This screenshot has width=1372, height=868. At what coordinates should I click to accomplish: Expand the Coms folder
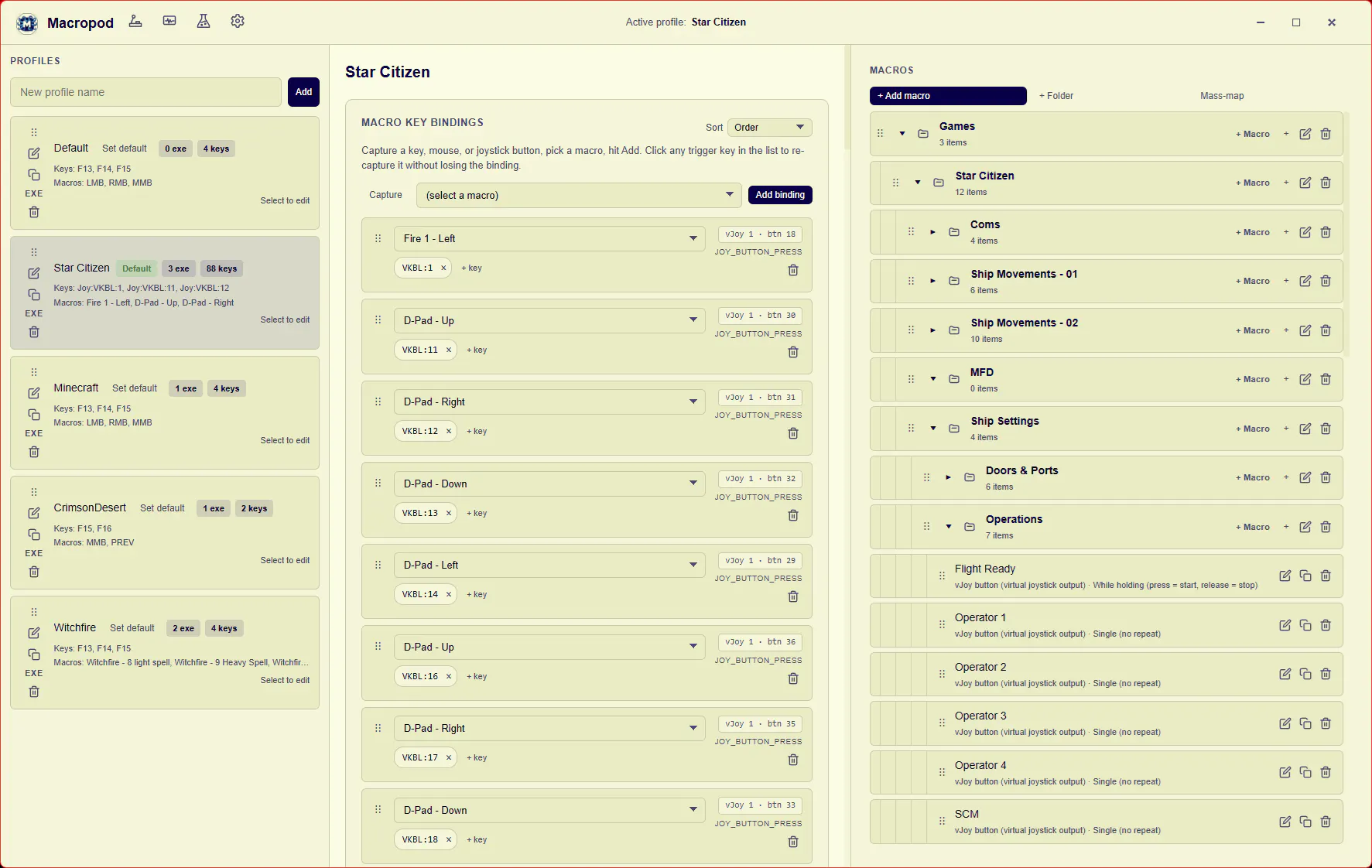tap(933, 232)
